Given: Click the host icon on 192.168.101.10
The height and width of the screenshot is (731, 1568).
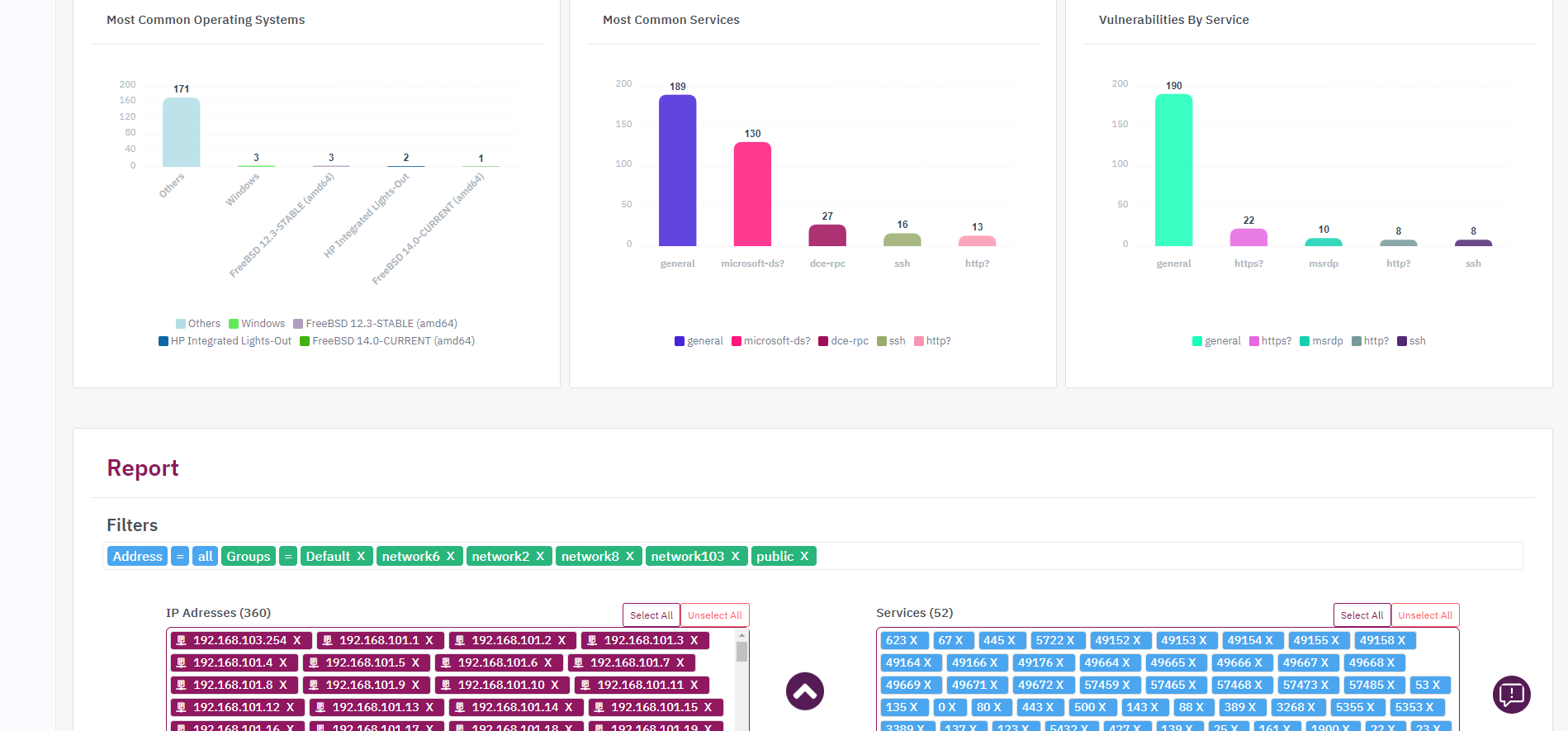Looking at the screenshot, I should (446, 685).
